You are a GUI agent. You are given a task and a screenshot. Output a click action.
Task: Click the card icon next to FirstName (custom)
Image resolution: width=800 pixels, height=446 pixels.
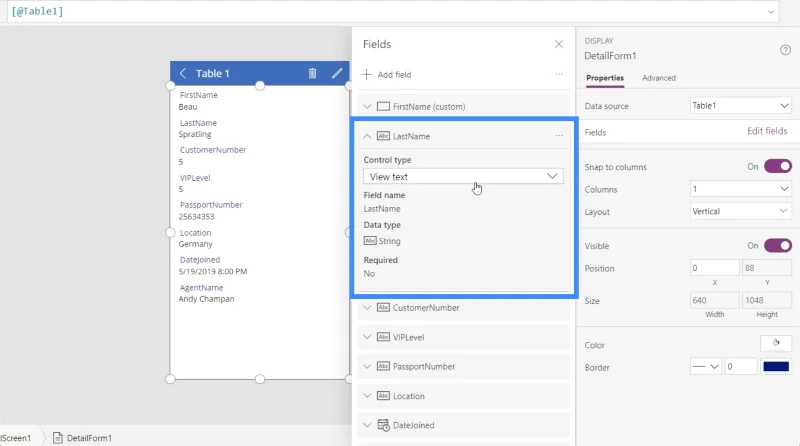coord(383,107)
